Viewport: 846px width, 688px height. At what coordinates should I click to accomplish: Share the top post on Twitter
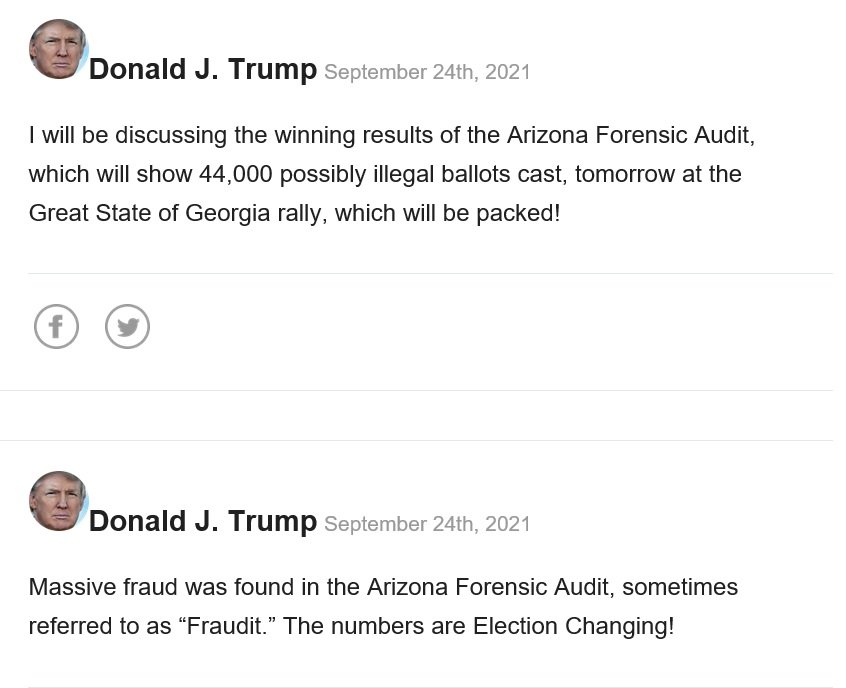[x=127, y=327]
